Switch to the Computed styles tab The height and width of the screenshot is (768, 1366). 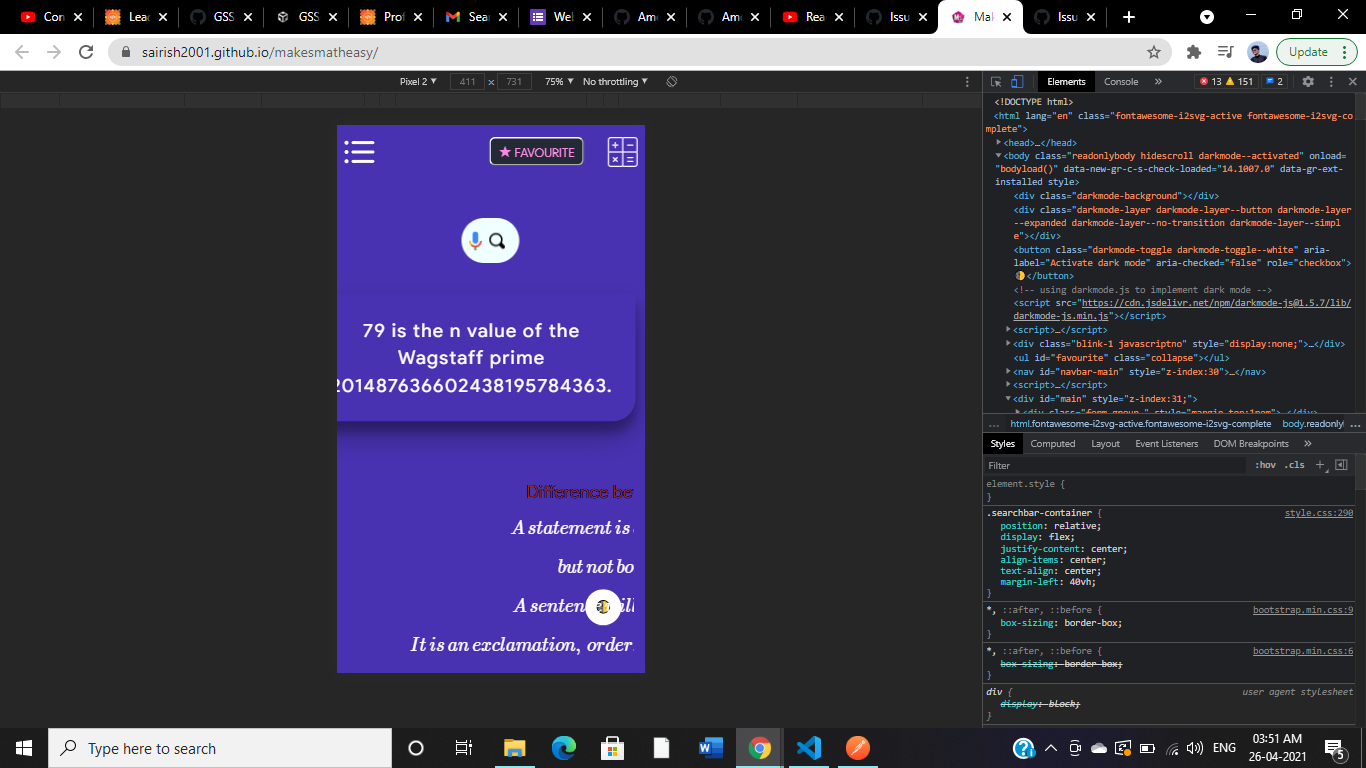(x=1053, y=444)
